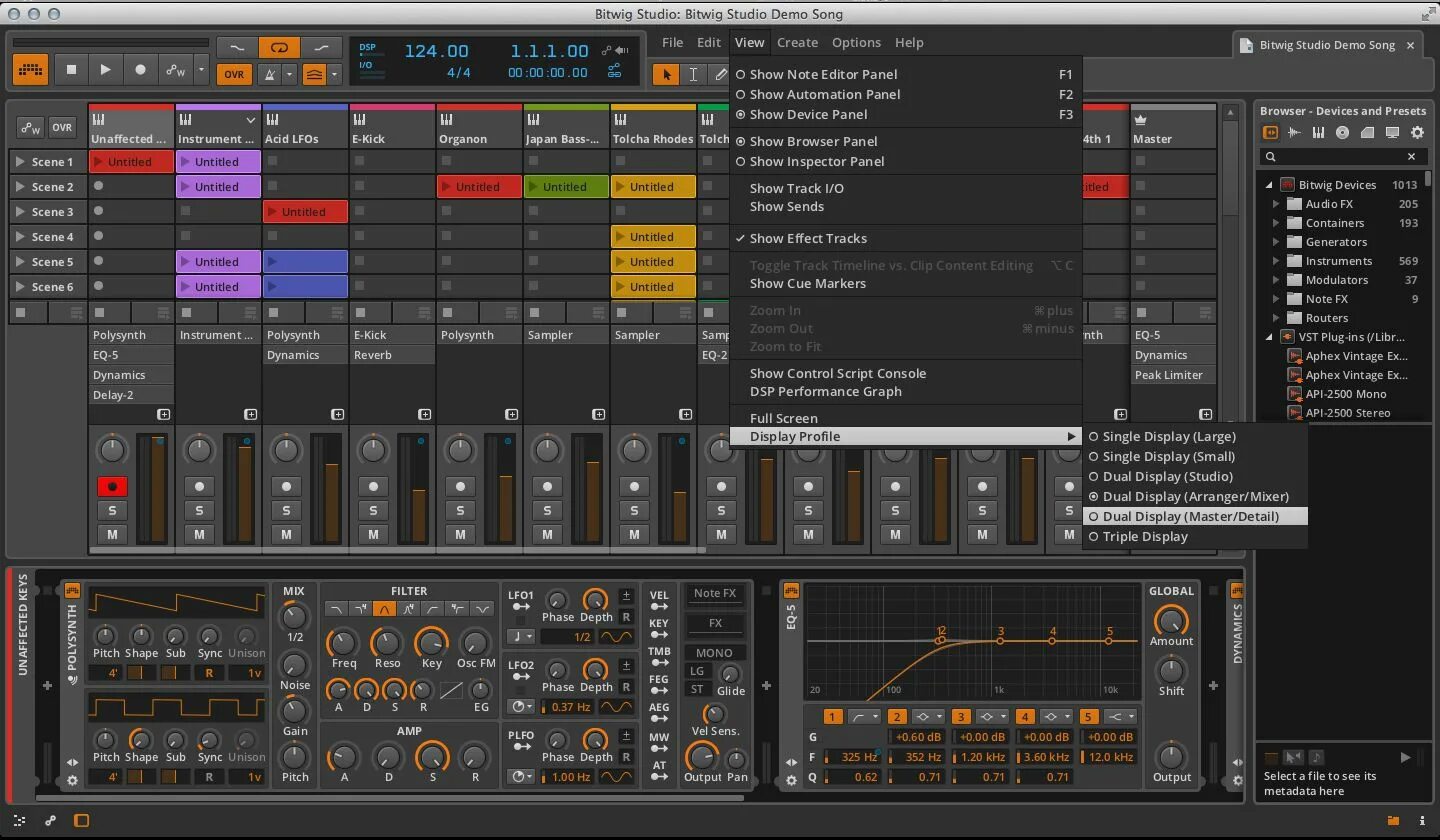The image size is (1440, 840).
Task: Choose Show Note Editor Panel
Action: pos(906,74)
